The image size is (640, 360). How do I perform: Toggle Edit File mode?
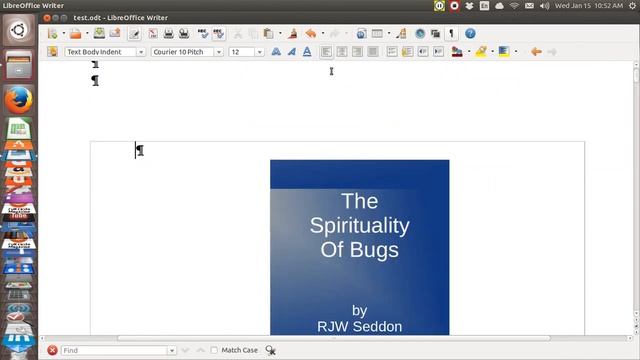tap(134, 33)
